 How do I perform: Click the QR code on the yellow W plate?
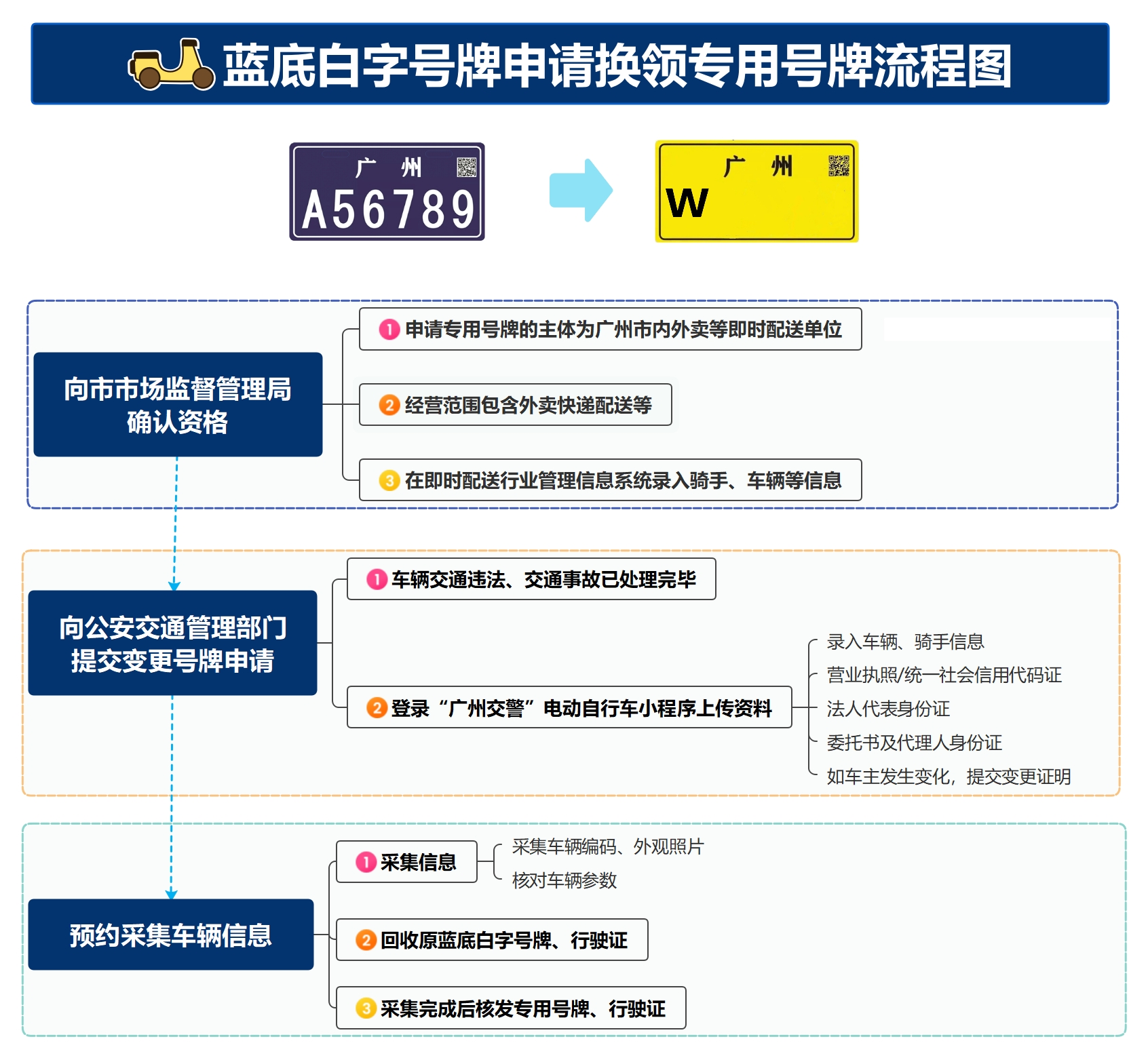[837, 165]
